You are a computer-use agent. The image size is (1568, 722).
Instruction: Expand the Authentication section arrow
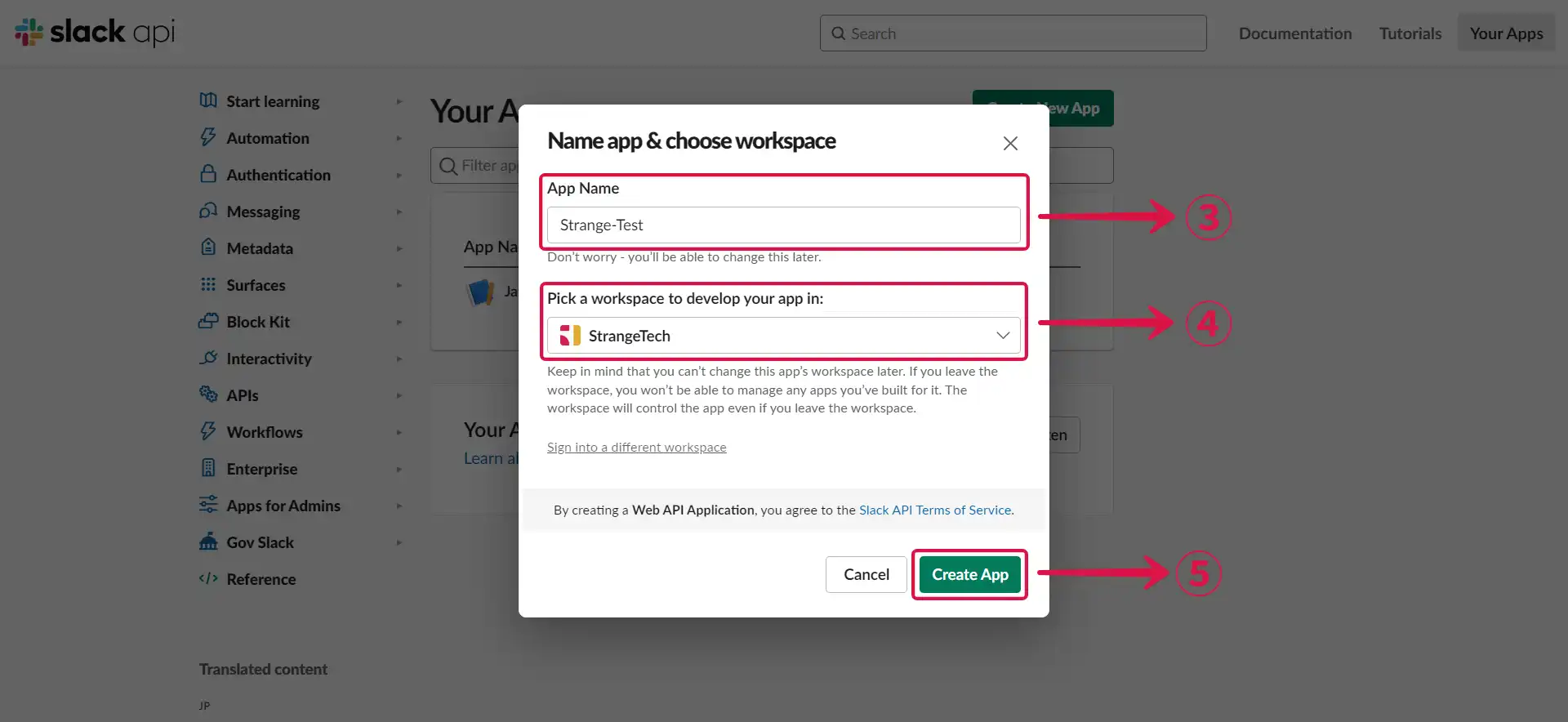[x=399, y=175]
